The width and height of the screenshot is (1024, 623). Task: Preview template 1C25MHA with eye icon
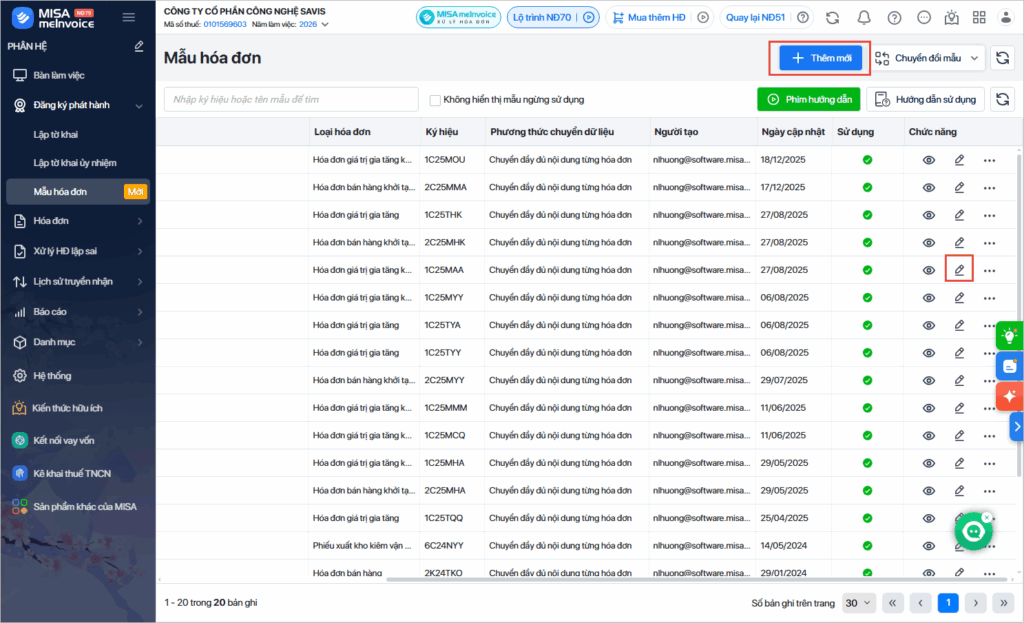coord(929,463)
